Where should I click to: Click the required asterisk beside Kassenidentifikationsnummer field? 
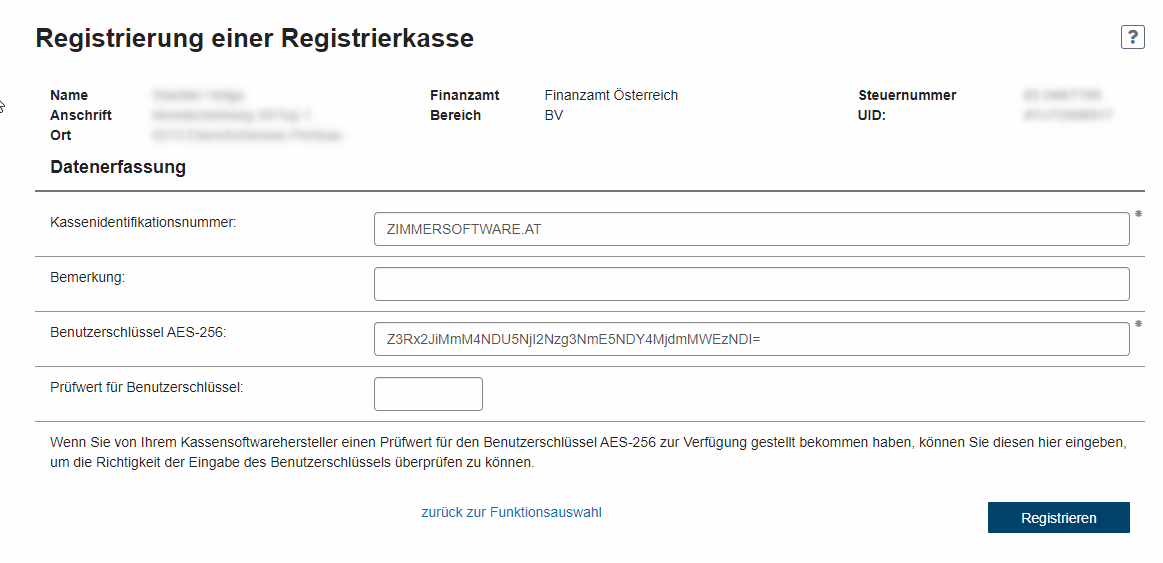pyautogui.click(x=1138, y=215)
